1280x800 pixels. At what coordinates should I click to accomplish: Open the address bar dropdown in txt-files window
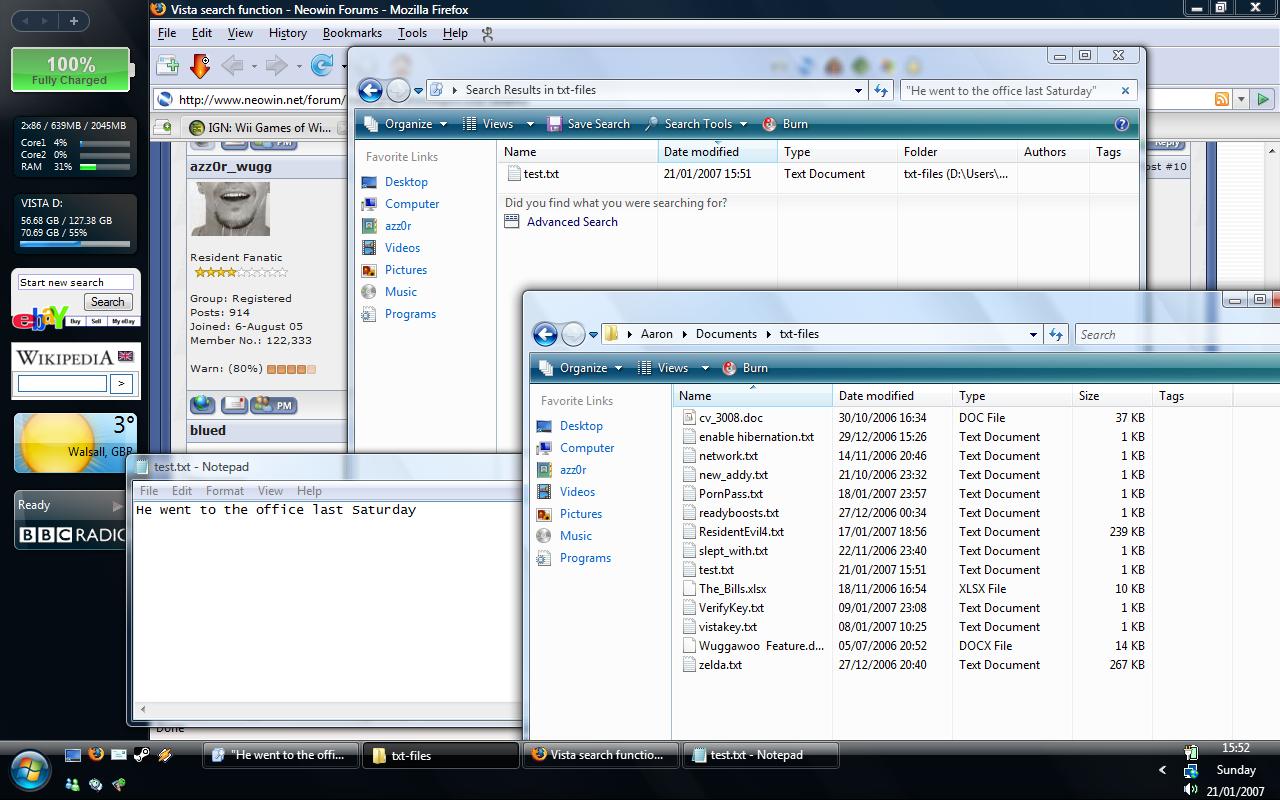click(1035, 334)
